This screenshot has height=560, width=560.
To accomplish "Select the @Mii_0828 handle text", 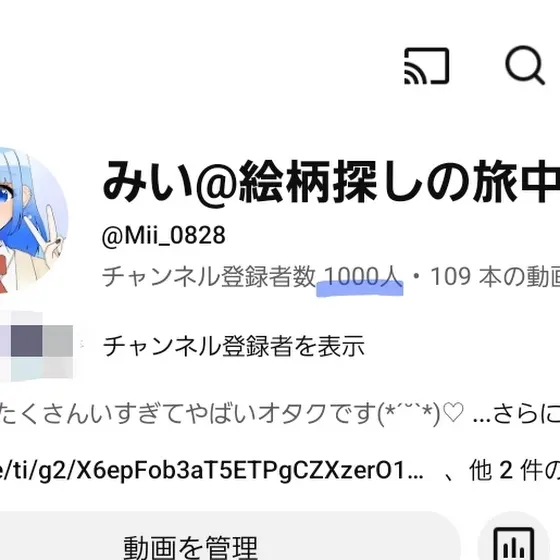I will tap(164, 235).
